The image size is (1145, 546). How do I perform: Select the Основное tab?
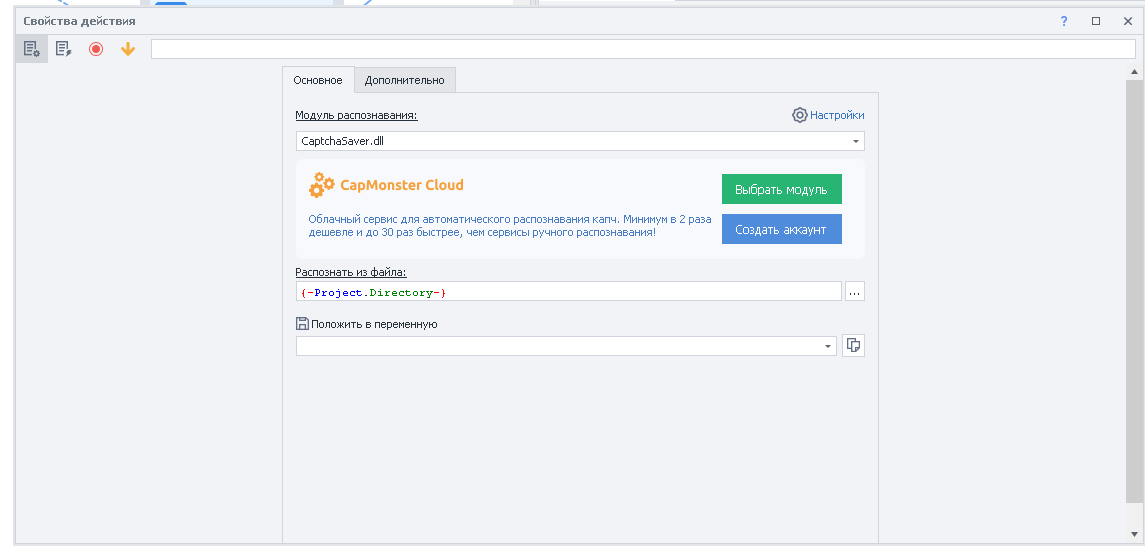pos(318,80)
